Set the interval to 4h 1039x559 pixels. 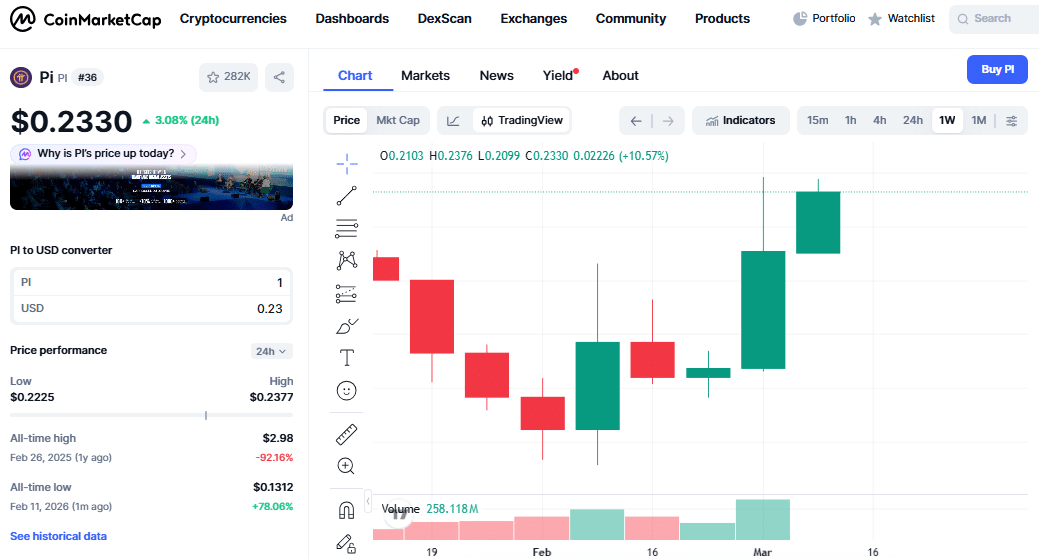tap(879, 121)
